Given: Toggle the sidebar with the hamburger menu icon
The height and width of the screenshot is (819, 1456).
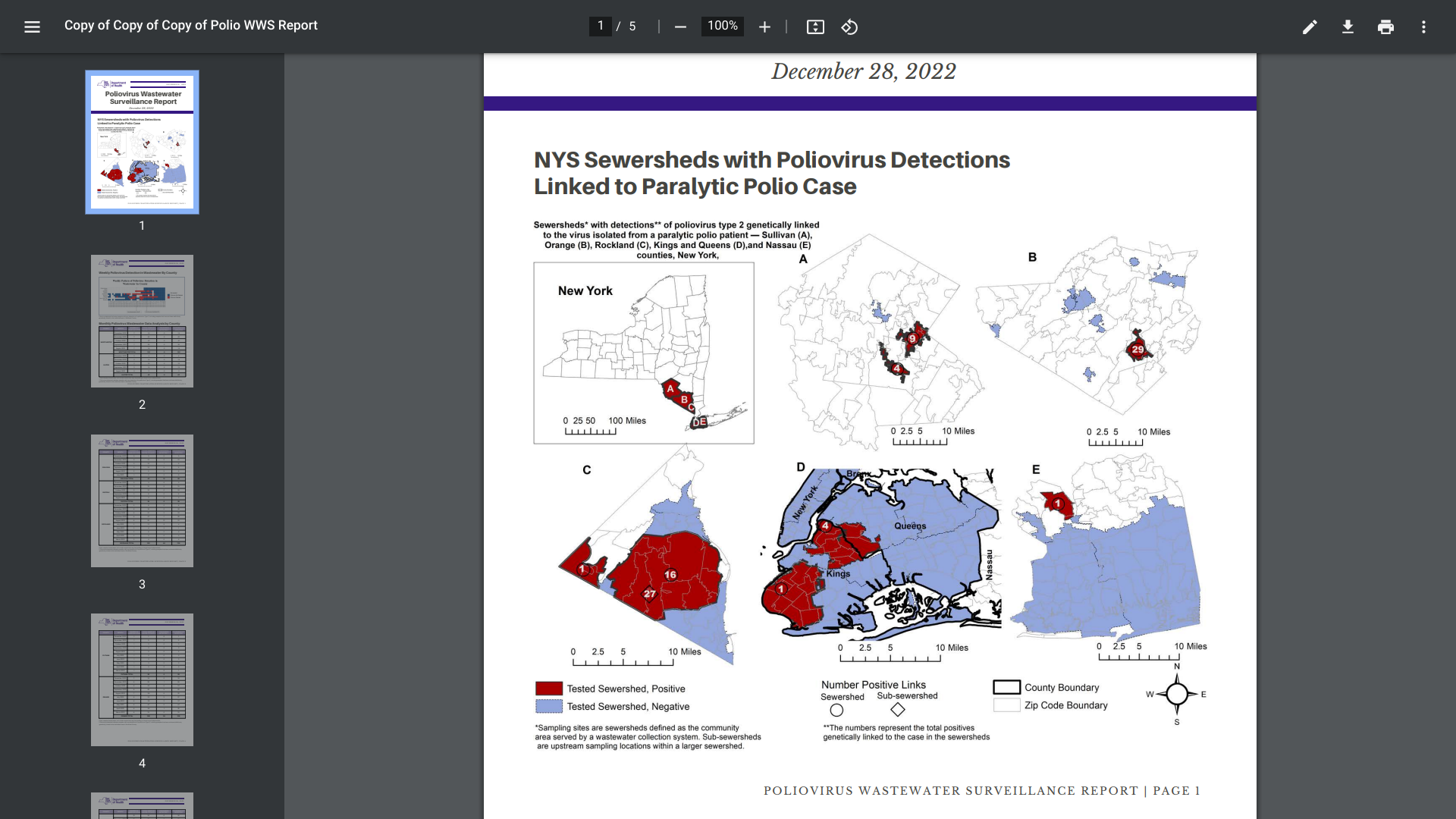Looking at the screenshot, I should (32, 27).
